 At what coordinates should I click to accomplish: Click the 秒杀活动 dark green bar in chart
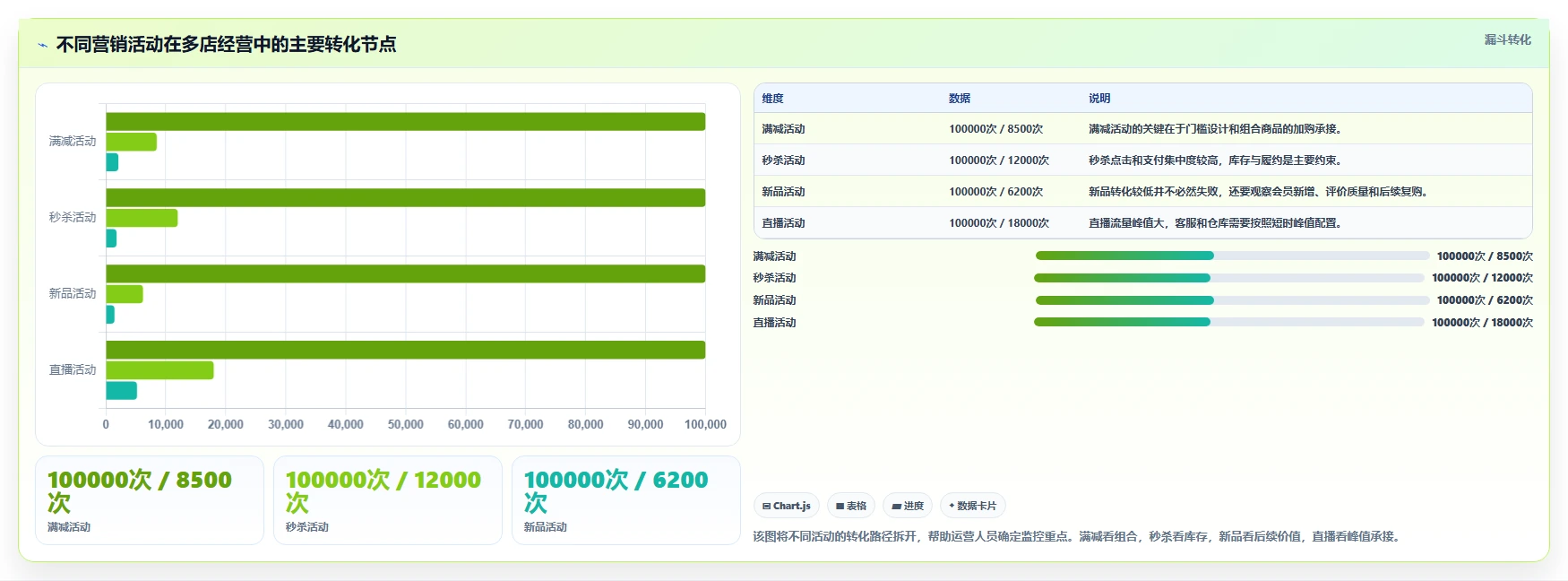405,198
